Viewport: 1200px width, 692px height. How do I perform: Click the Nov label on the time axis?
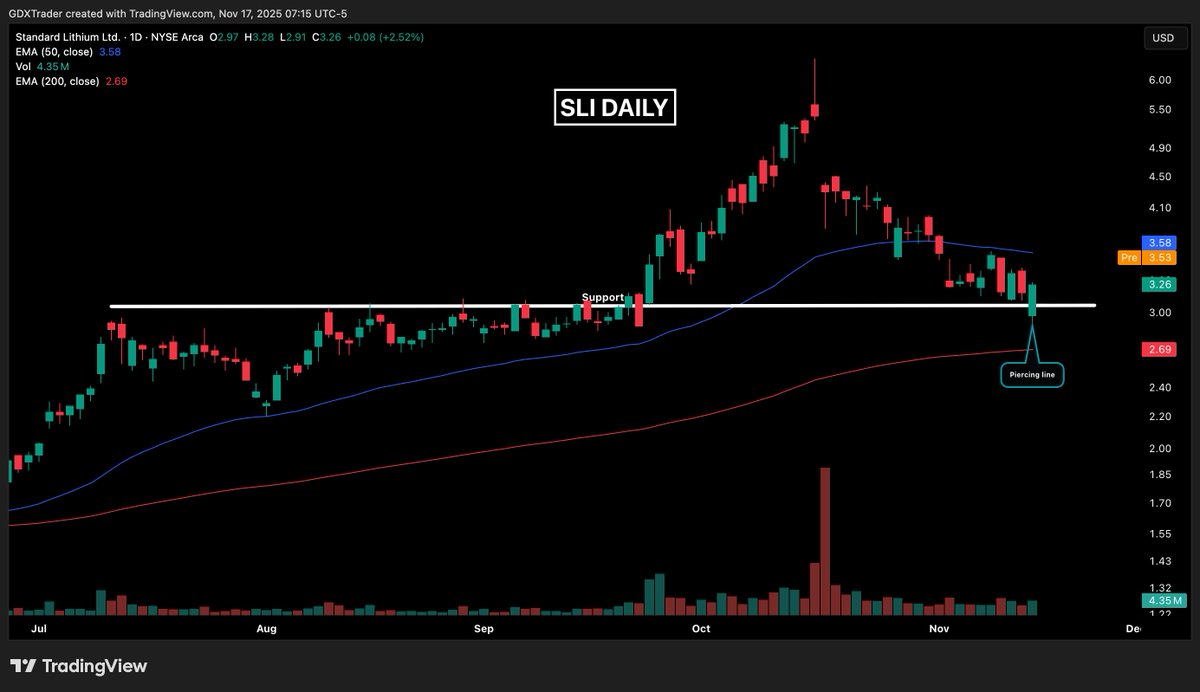(938, 629)
